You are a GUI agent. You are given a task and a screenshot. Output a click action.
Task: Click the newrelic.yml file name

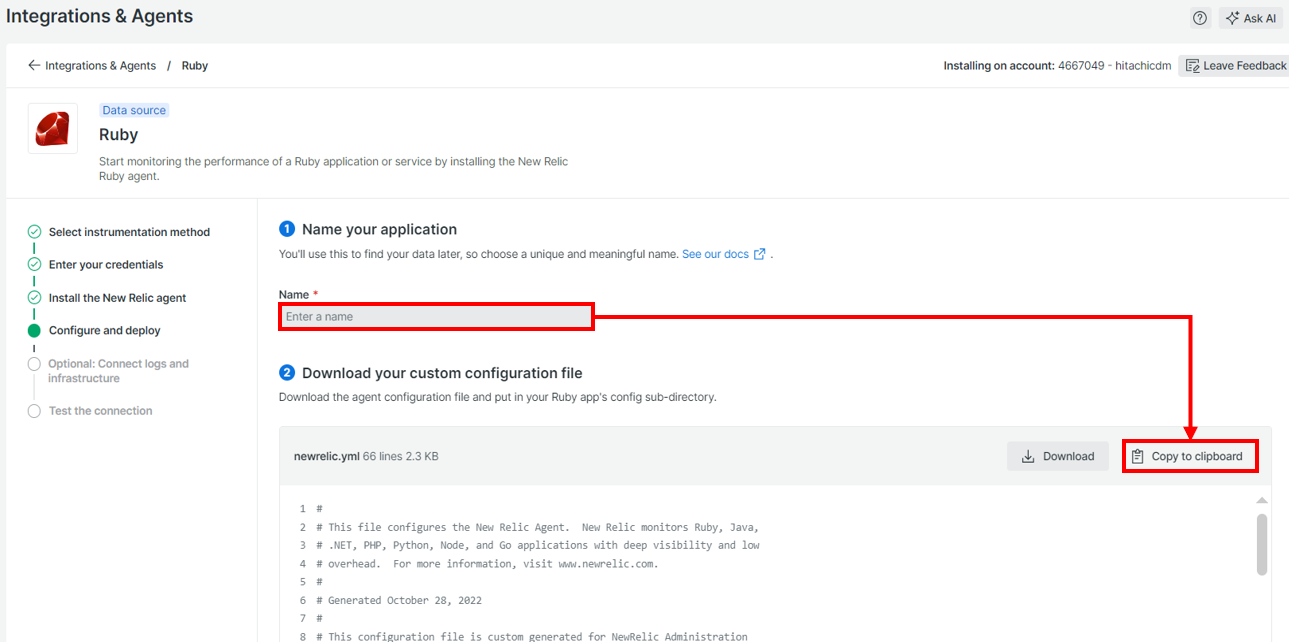(326, 456)
